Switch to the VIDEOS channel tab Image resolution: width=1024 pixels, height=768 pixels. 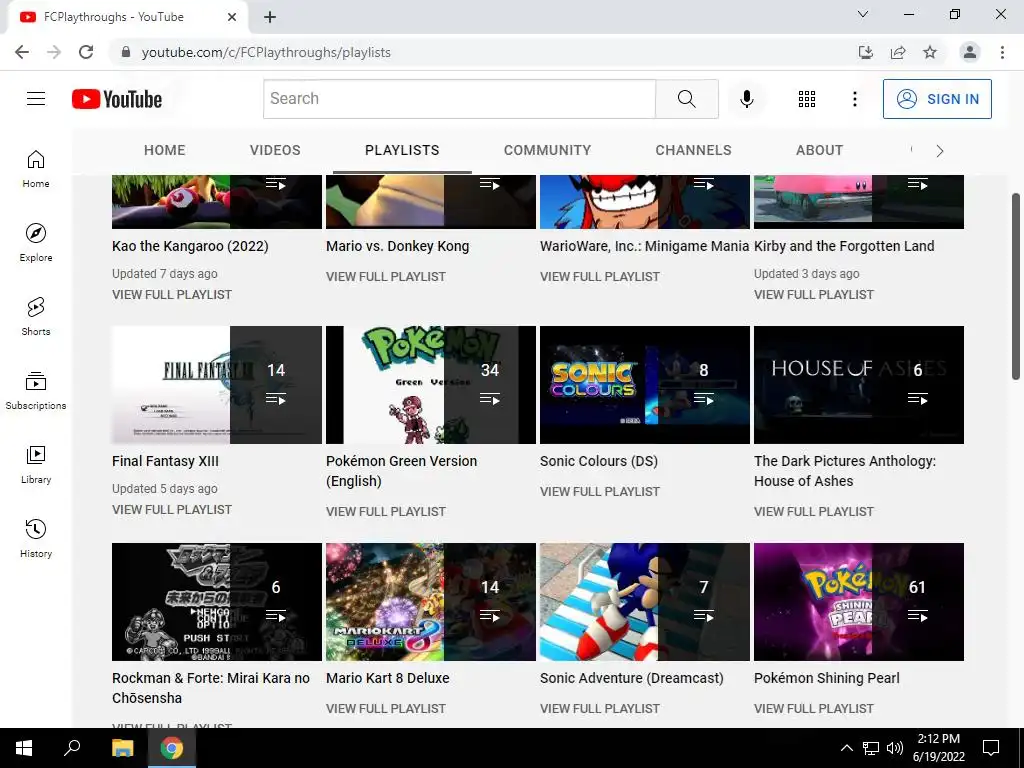[275, 150]
